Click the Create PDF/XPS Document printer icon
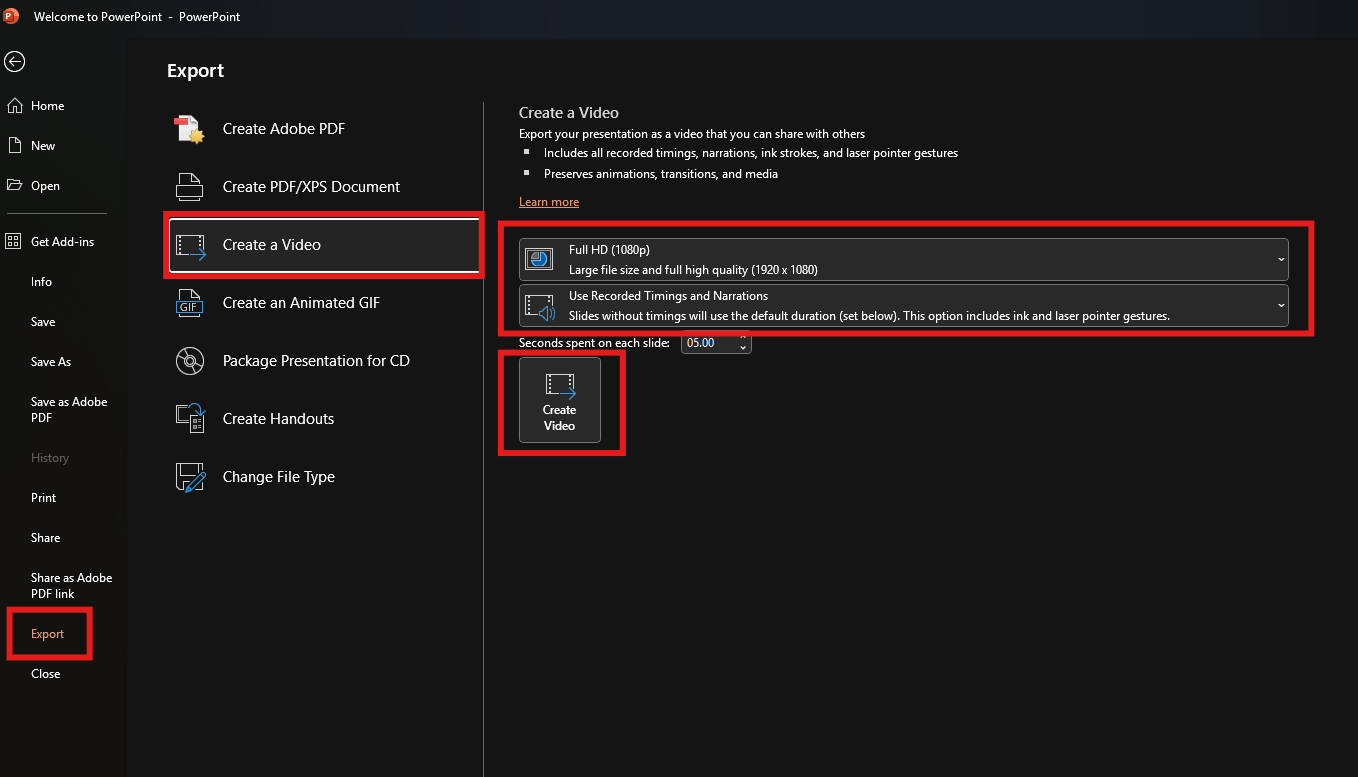The width and height of the screenshot is (1358, 777). point(190,187)
